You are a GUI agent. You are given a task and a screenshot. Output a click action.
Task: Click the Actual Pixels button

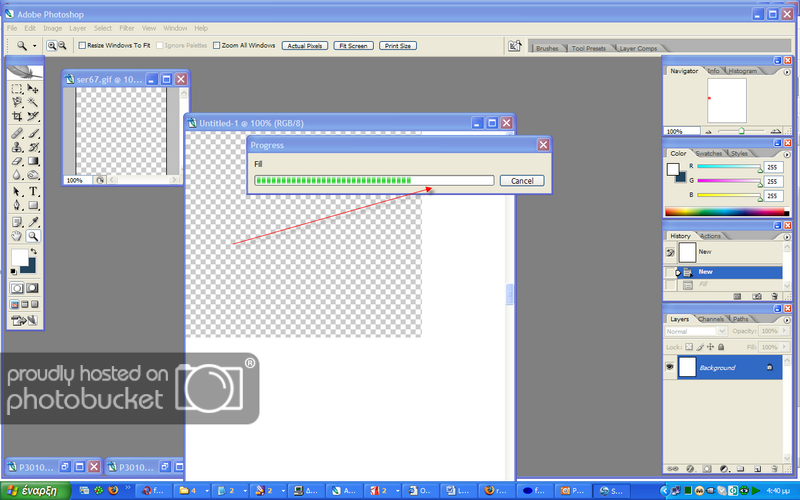[305, 45]
